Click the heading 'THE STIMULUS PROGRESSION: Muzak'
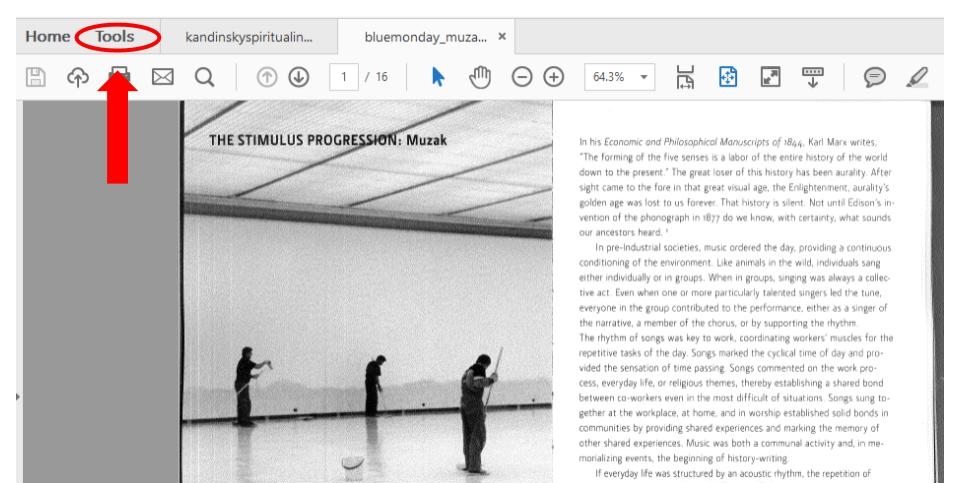 [328, 140]
